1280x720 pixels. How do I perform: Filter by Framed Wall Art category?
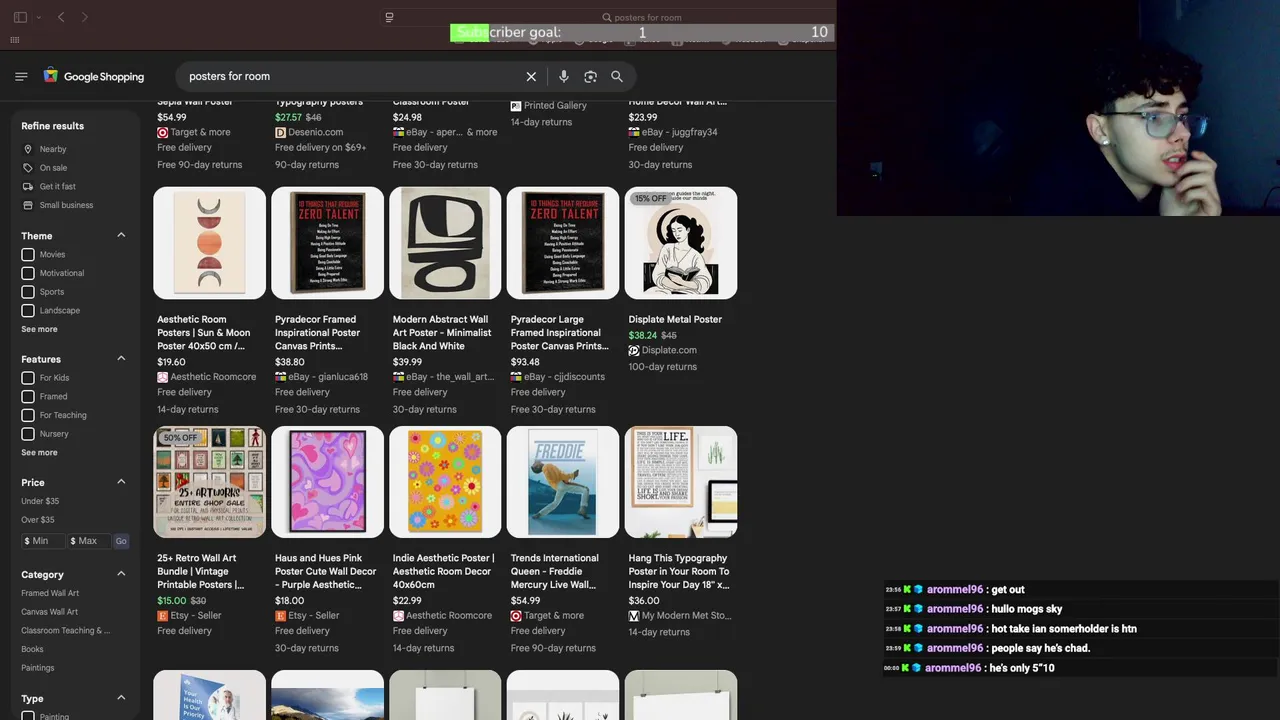50,593
